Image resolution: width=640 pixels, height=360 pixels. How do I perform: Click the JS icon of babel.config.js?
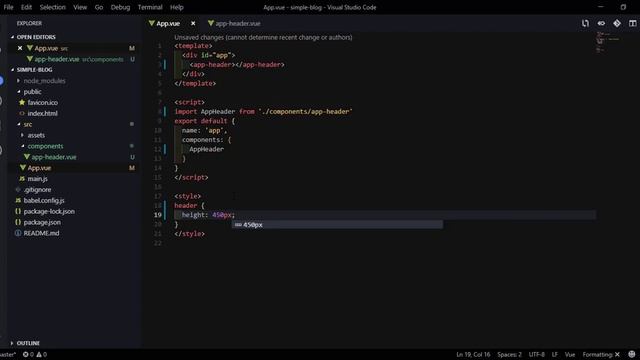pyautogui.click(x=18, y=200)
